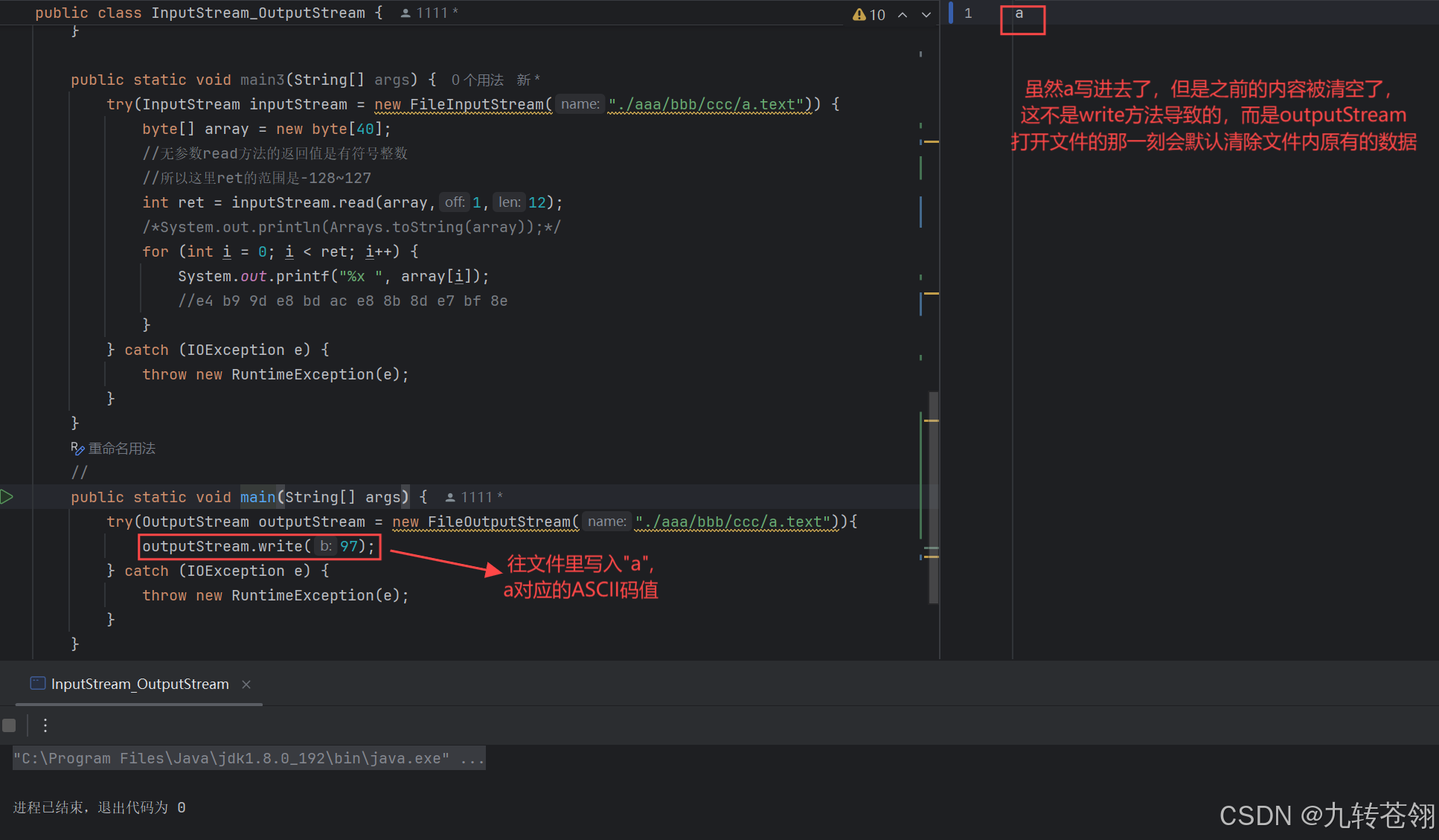Image resolution: width=1439 pixels, height=840 pixels.
Task: Click the yellow warning marker in error stripe
Action: 931,141
